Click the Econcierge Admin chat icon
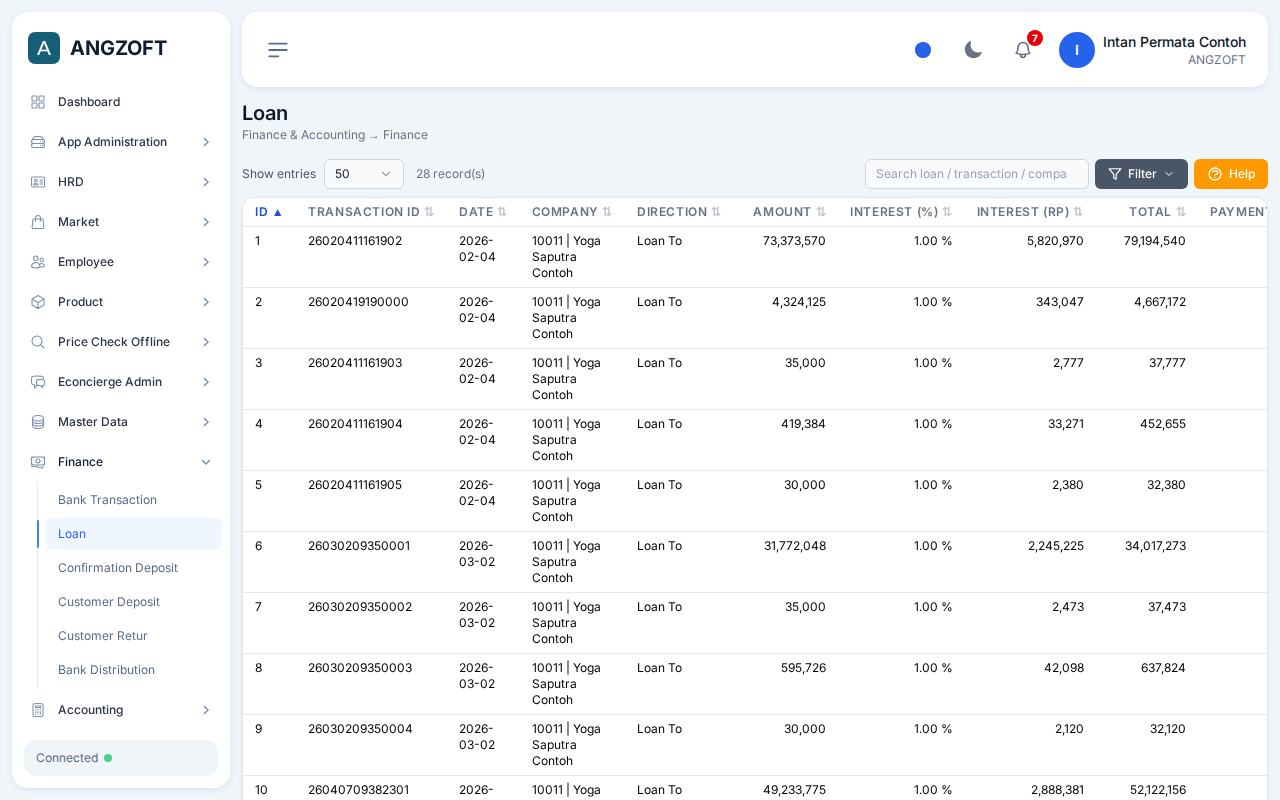The height and width of the screenshot is (800, 1280). (x=38, y=382)
